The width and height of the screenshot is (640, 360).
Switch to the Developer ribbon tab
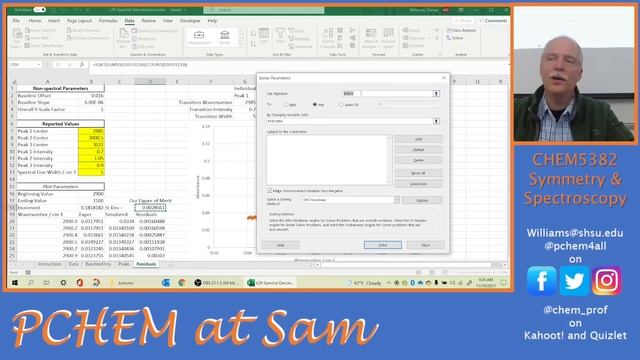click(x=190, y=20)
